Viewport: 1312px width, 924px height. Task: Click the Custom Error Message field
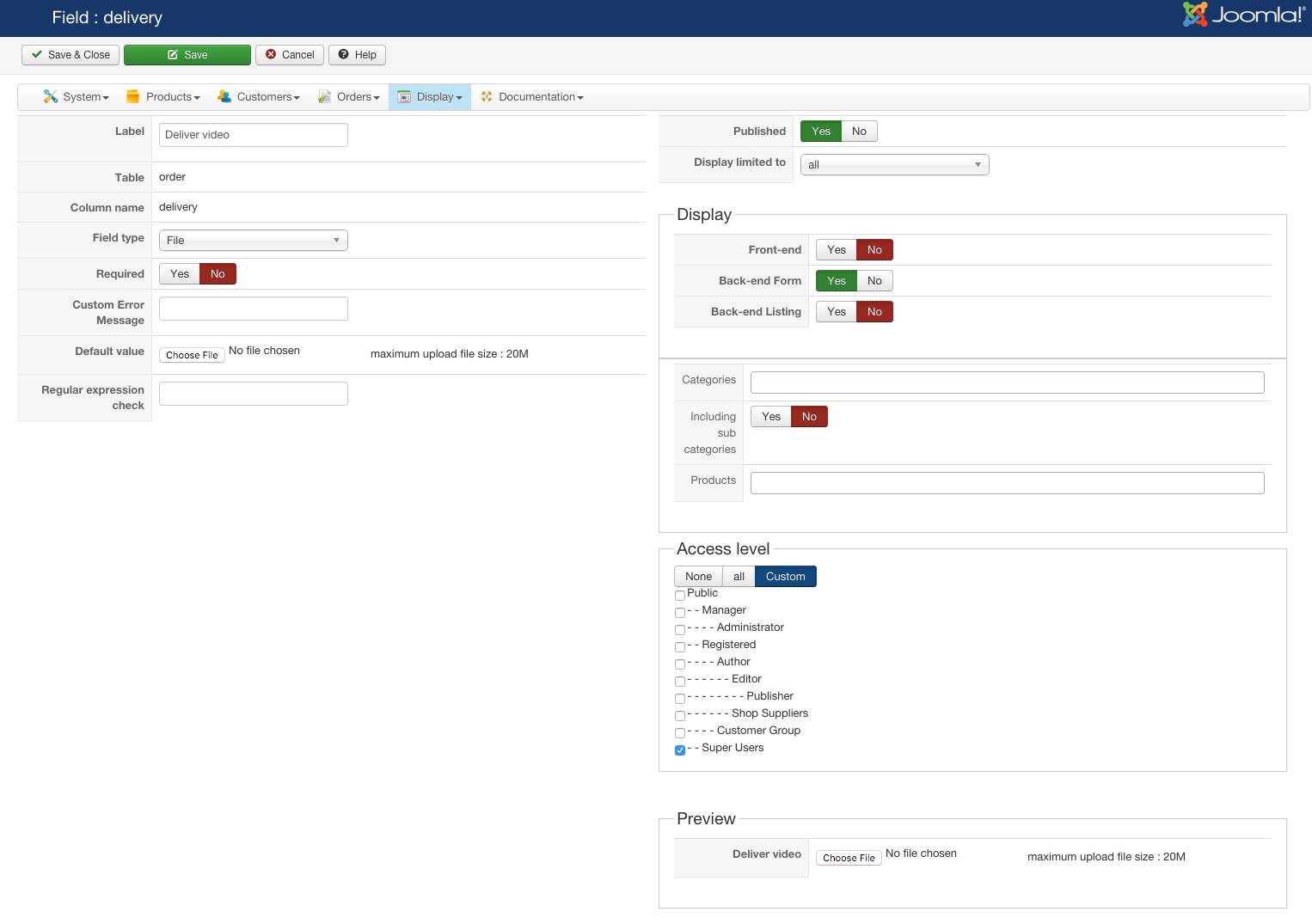coord(254,309)
